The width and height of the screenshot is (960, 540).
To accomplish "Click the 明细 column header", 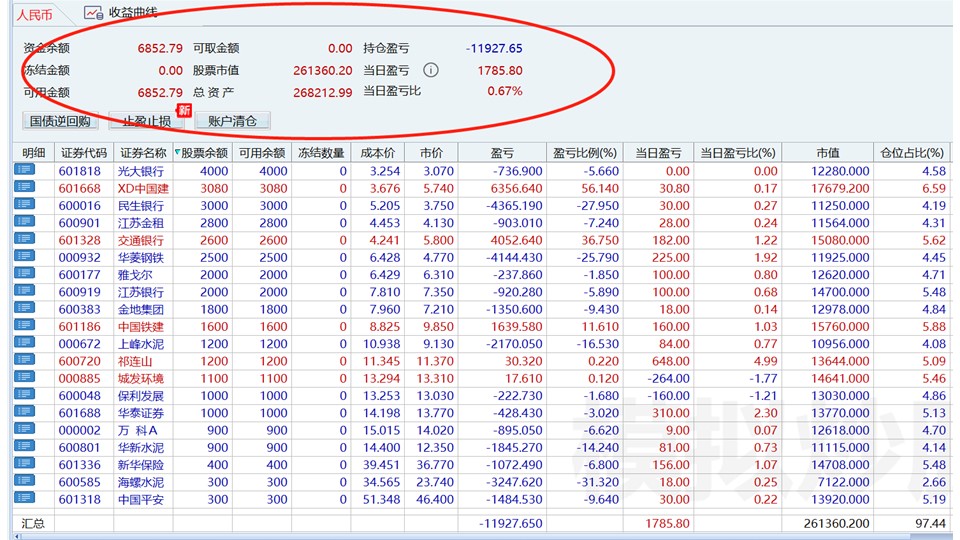I will tap(34, 152).
